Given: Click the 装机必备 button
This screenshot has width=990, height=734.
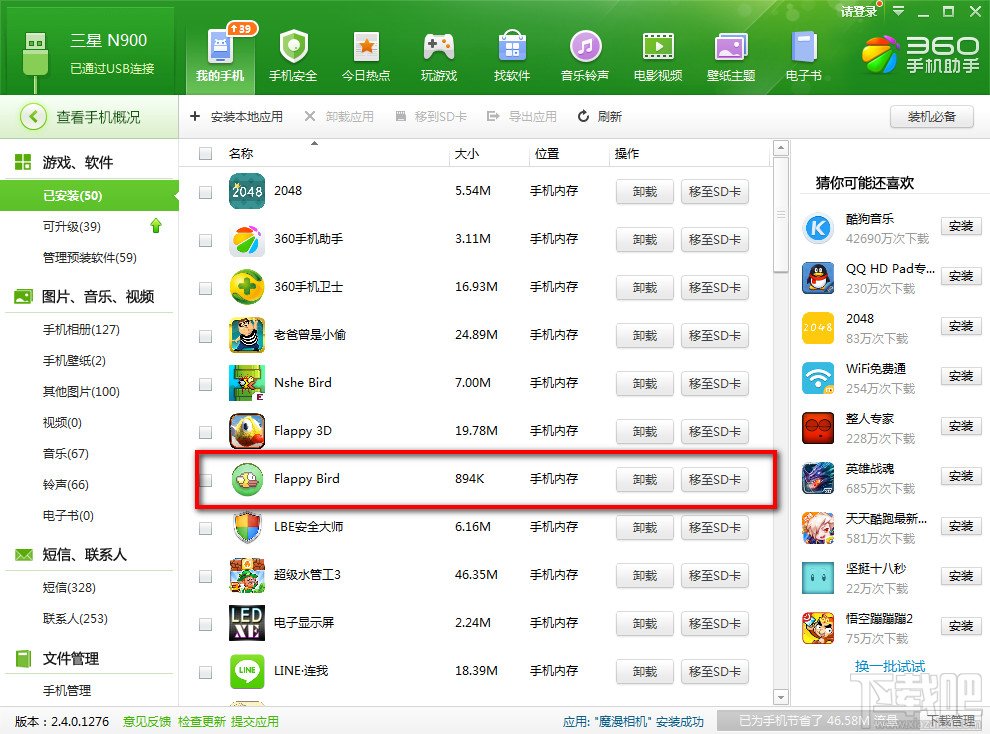Looking at the screenshot, I should tap(931, 117).
